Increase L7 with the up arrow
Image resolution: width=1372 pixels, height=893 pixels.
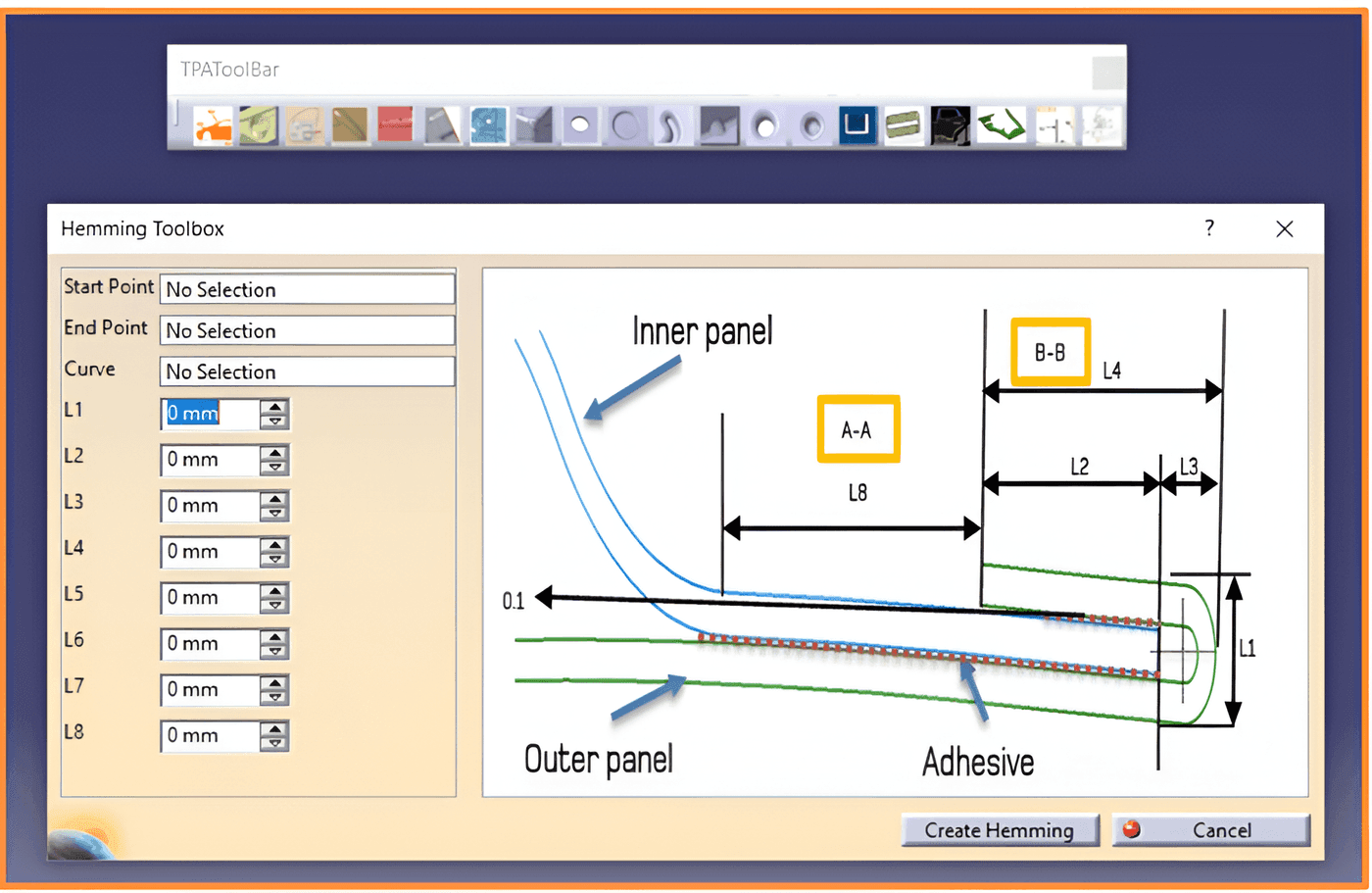[x=275, y=683]
